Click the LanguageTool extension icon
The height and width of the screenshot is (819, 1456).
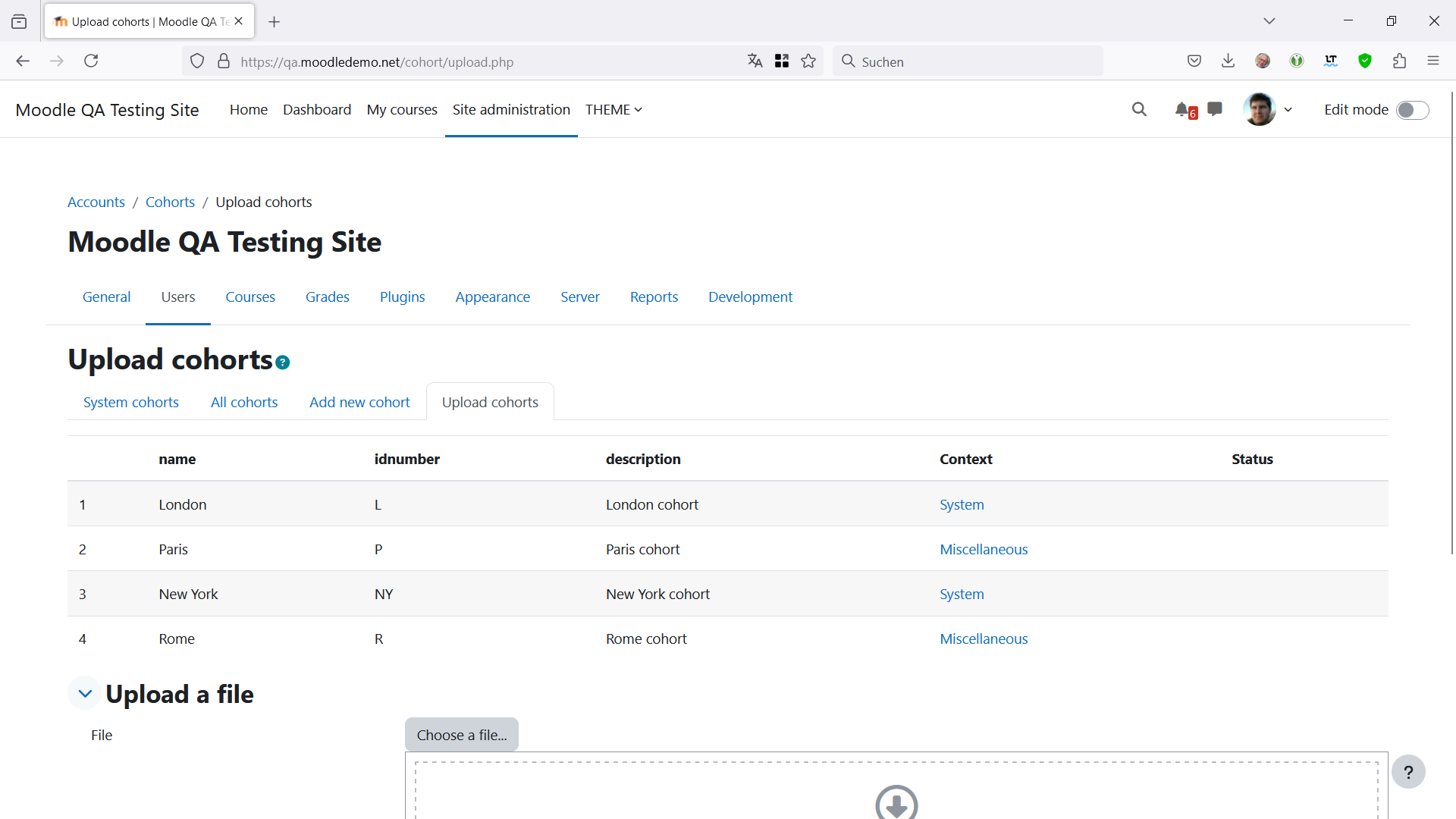(x=1331, y=61)
